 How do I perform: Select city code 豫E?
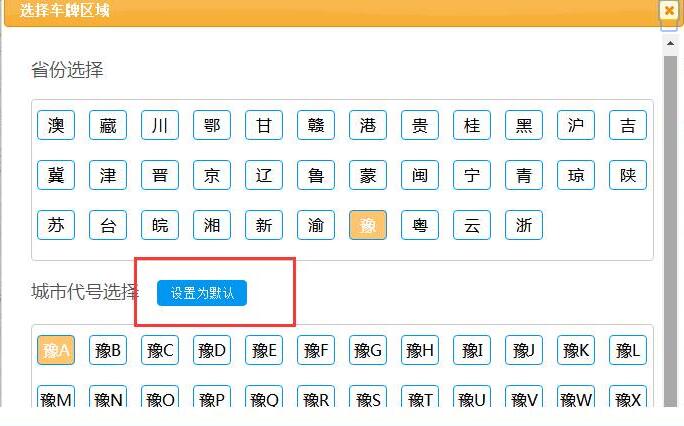[264, 350]
